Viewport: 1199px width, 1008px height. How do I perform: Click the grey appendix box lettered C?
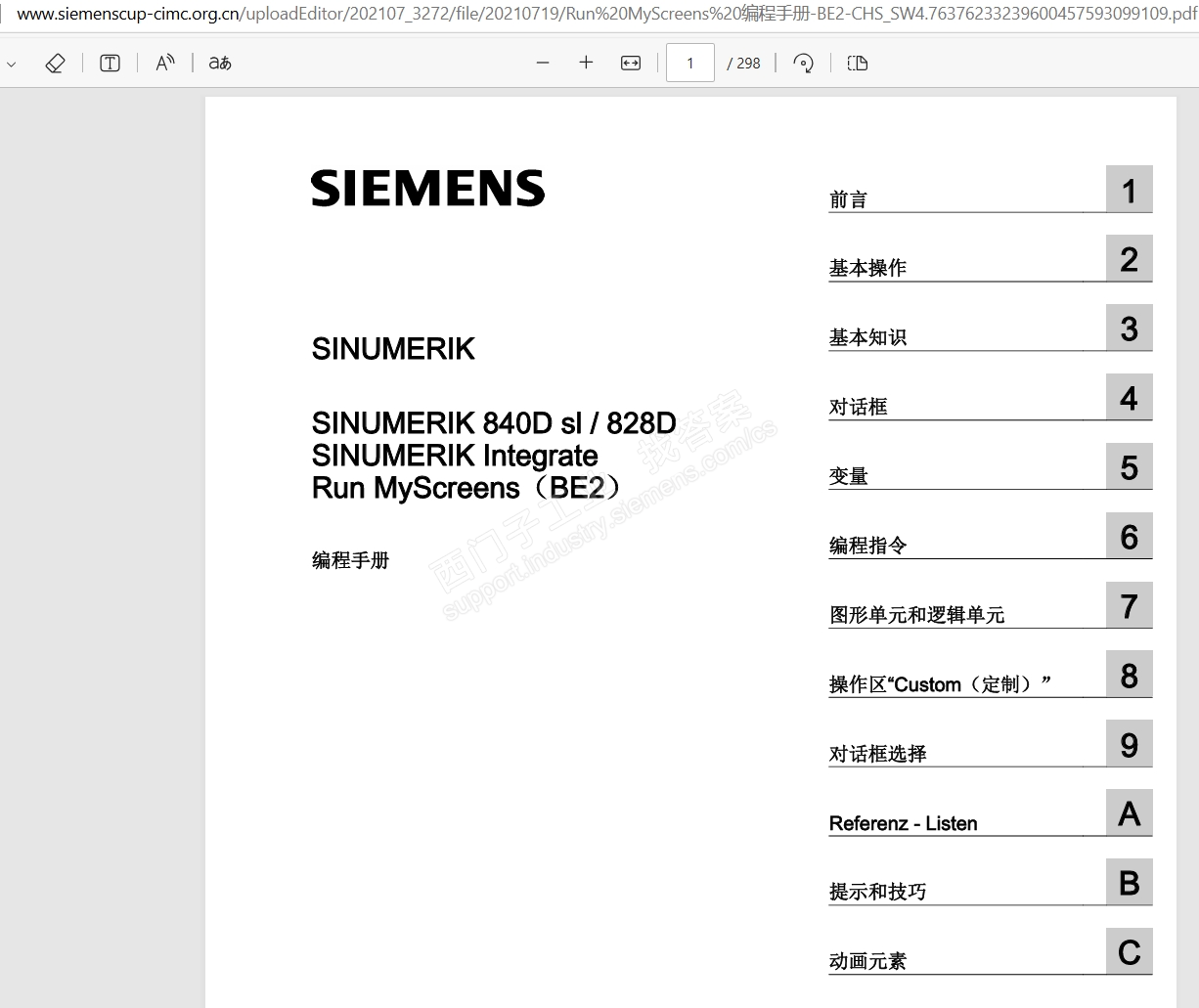(1130, 951)
